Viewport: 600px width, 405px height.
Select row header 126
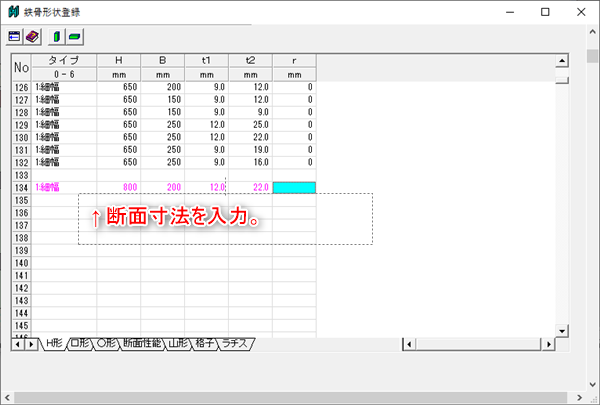21,88
